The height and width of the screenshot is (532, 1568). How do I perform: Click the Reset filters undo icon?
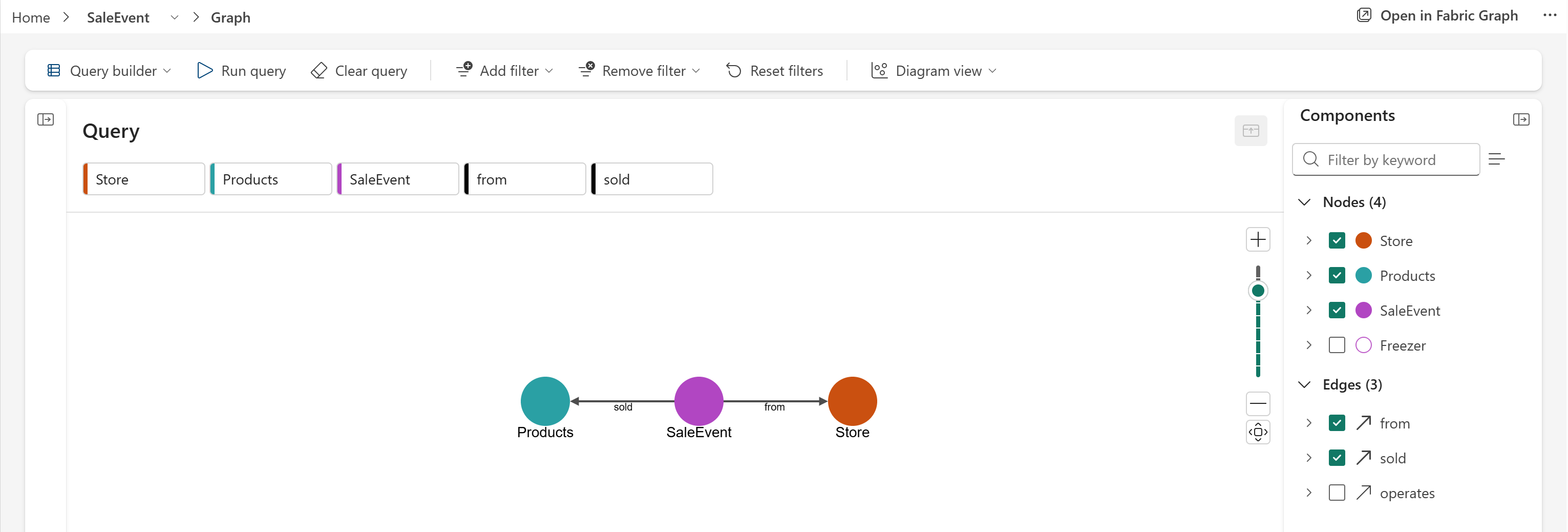[734, 71]
